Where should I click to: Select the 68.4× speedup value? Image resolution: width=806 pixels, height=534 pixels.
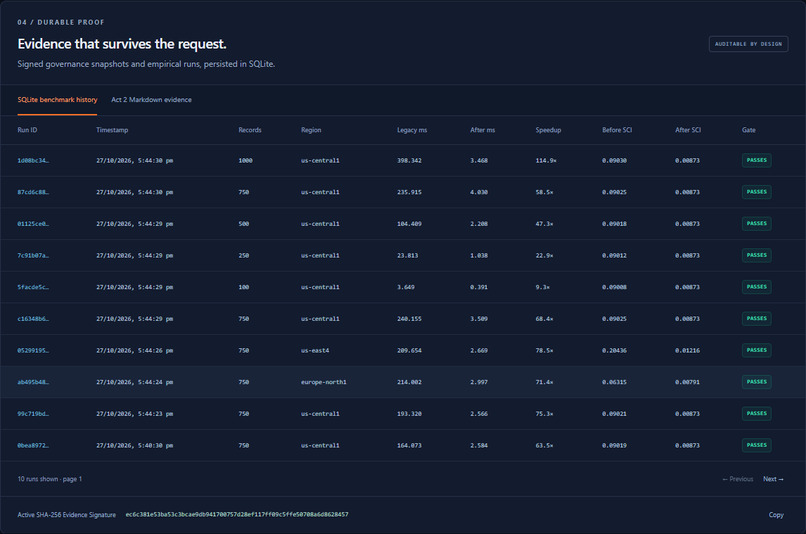click(544, 319)
